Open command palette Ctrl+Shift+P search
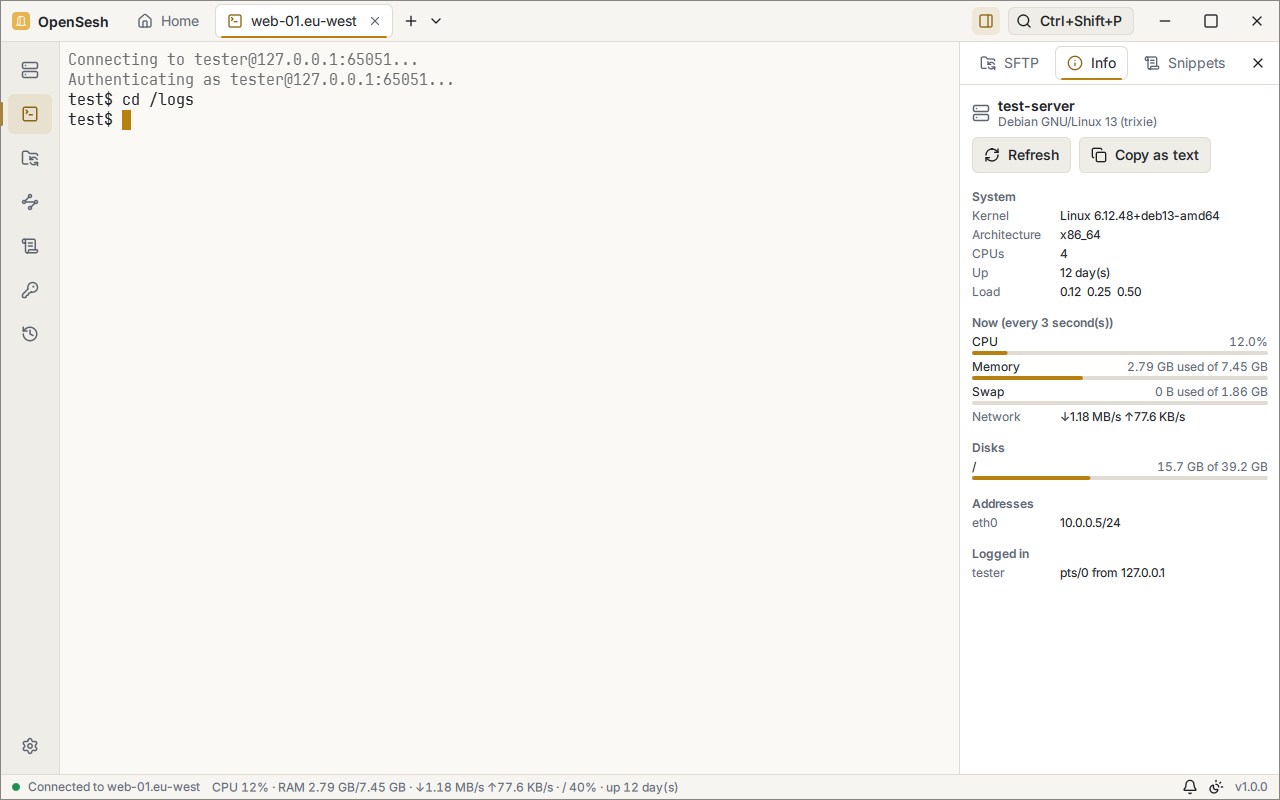This screenshot has height=800, width=1280. 1071,21
